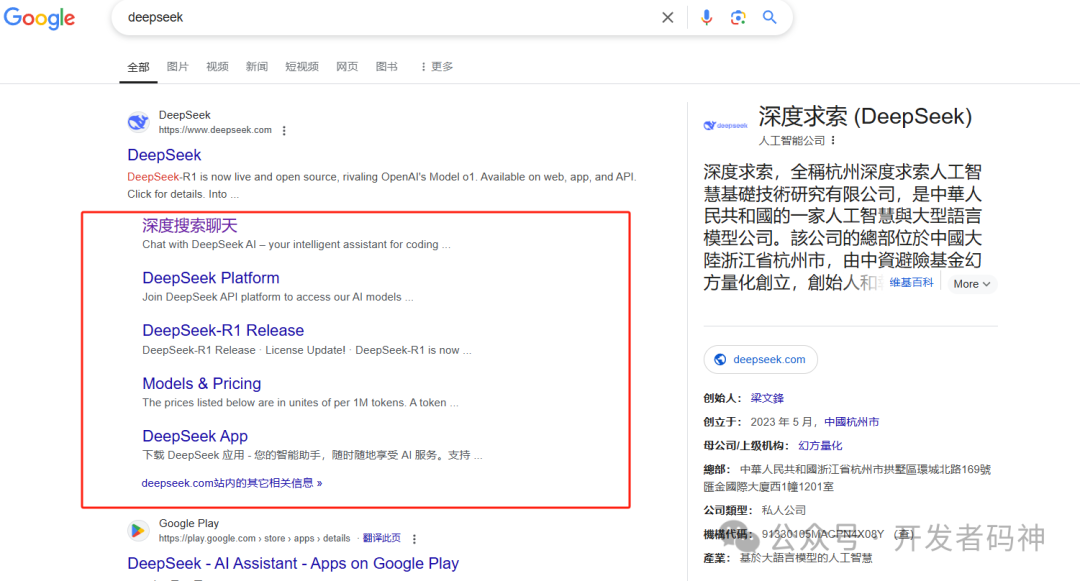Open the DeepSeek App sitelink

click(195, 436)
